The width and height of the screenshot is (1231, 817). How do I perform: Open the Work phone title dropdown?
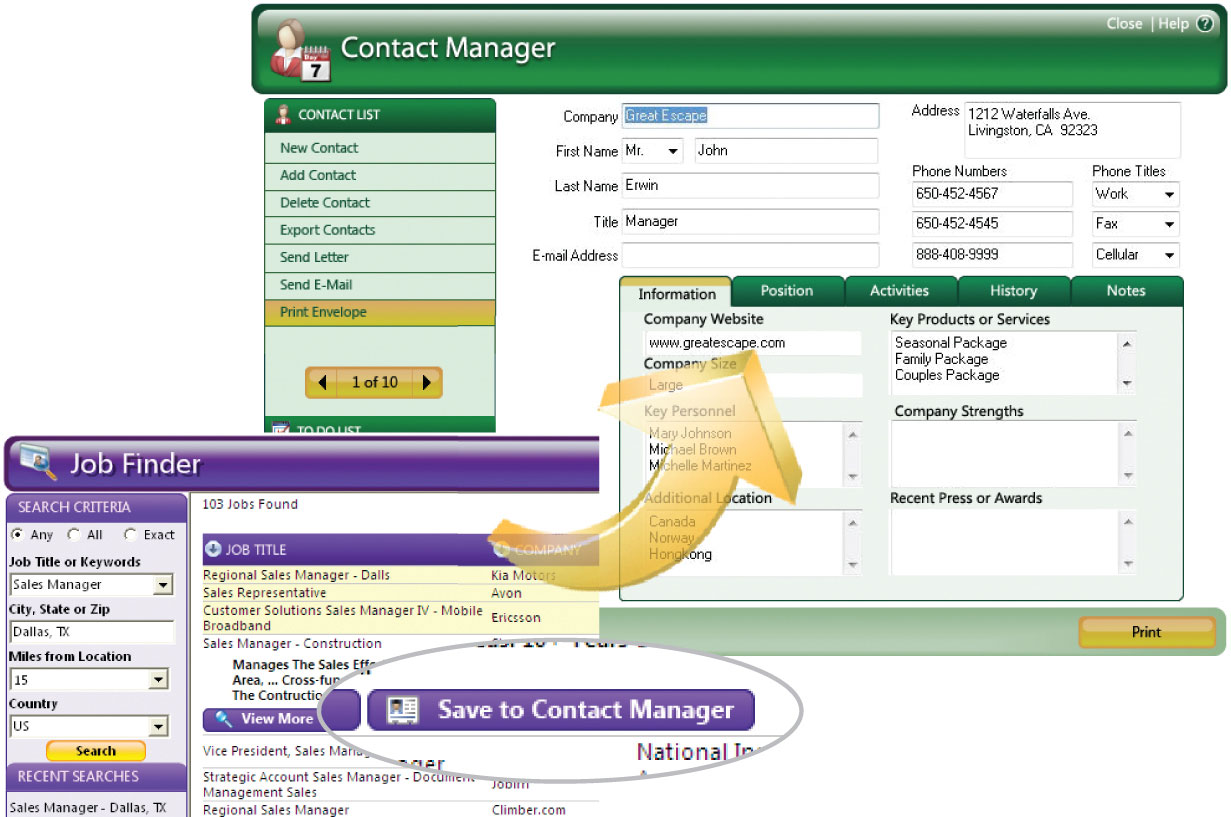point(1168,195)
